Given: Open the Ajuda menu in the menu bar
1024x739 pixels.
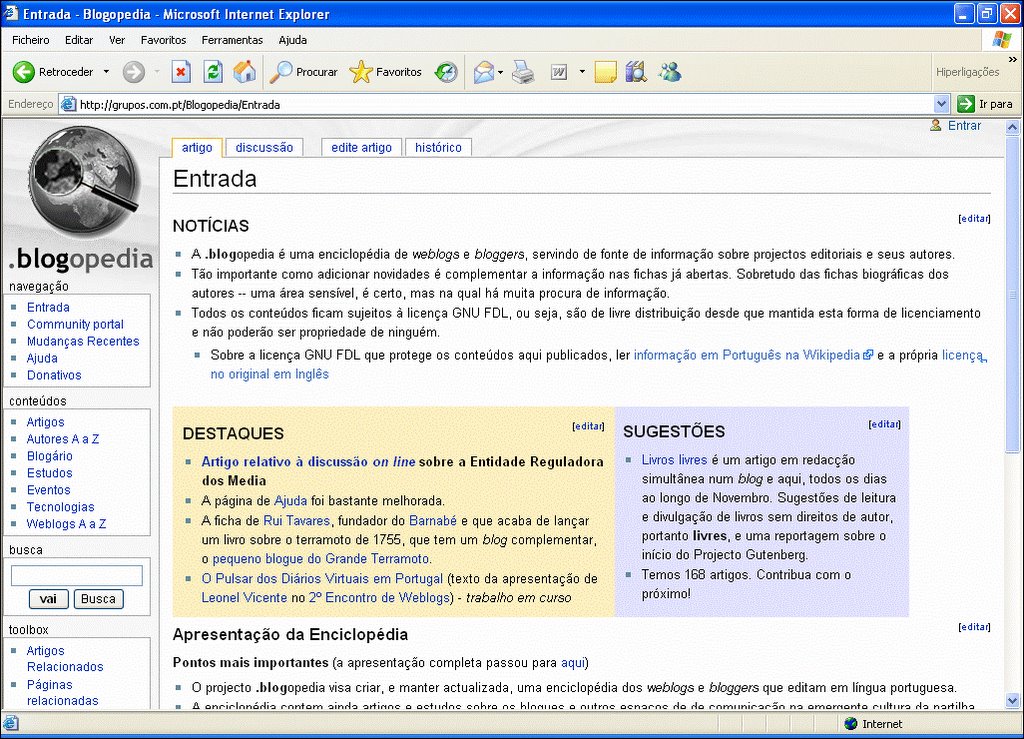Looking at the screenshot, I should [293, 40].
